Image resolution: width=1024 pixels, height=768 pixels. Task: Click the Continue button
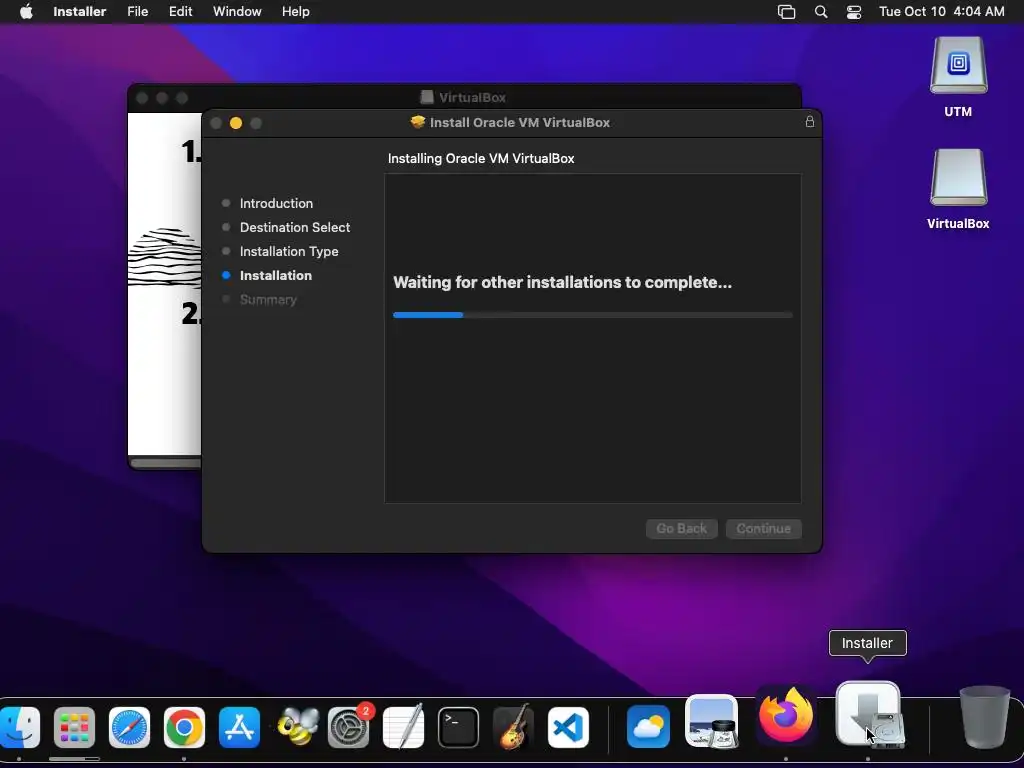[x=763, y=528]
